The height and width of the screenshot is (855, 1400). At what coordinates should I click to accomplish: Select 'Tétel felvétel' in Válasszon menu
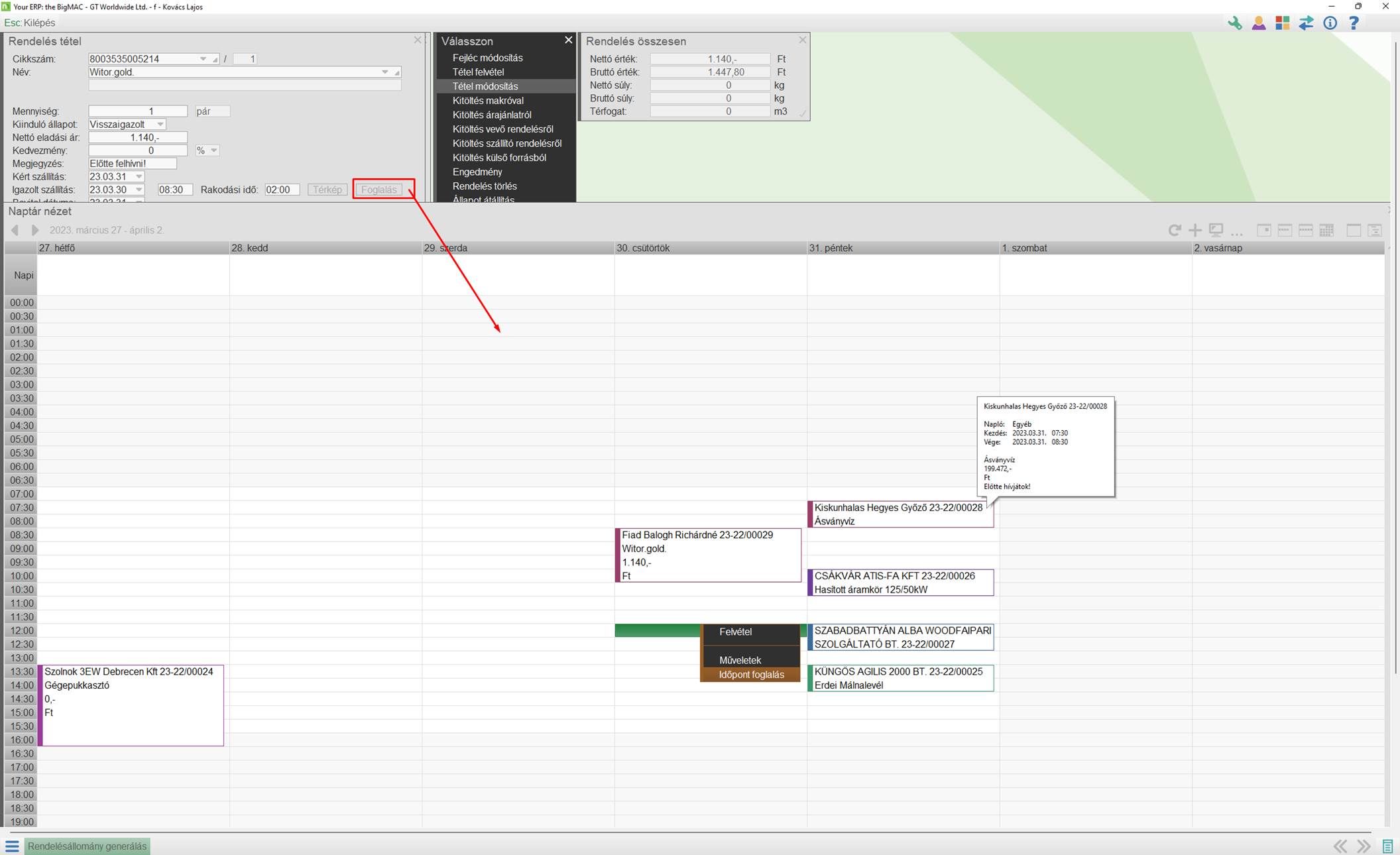[478, 72]
